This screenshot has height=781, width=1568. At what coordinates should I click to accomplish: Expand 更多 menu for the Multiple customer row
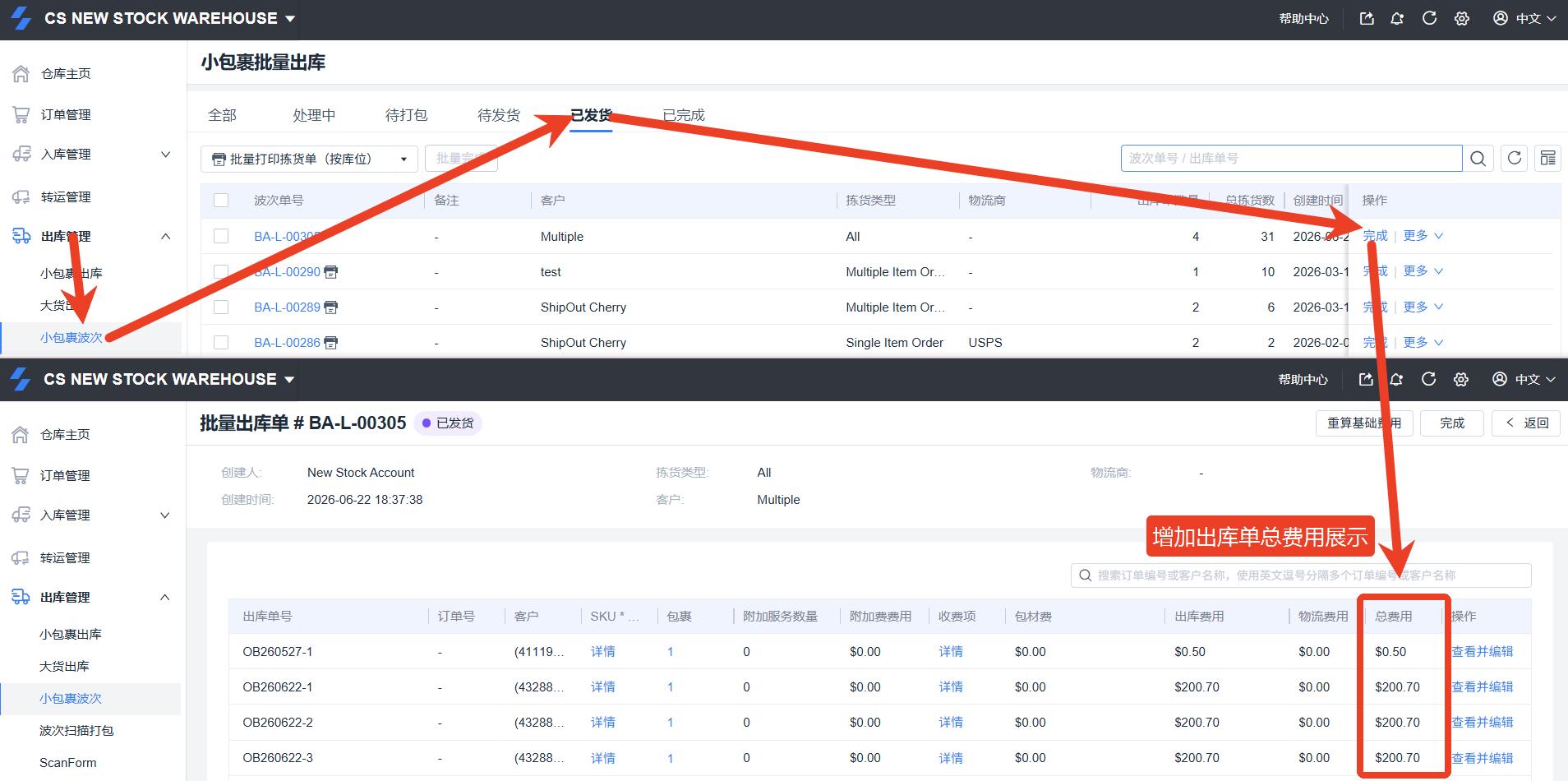click(x=1423, y=236)
